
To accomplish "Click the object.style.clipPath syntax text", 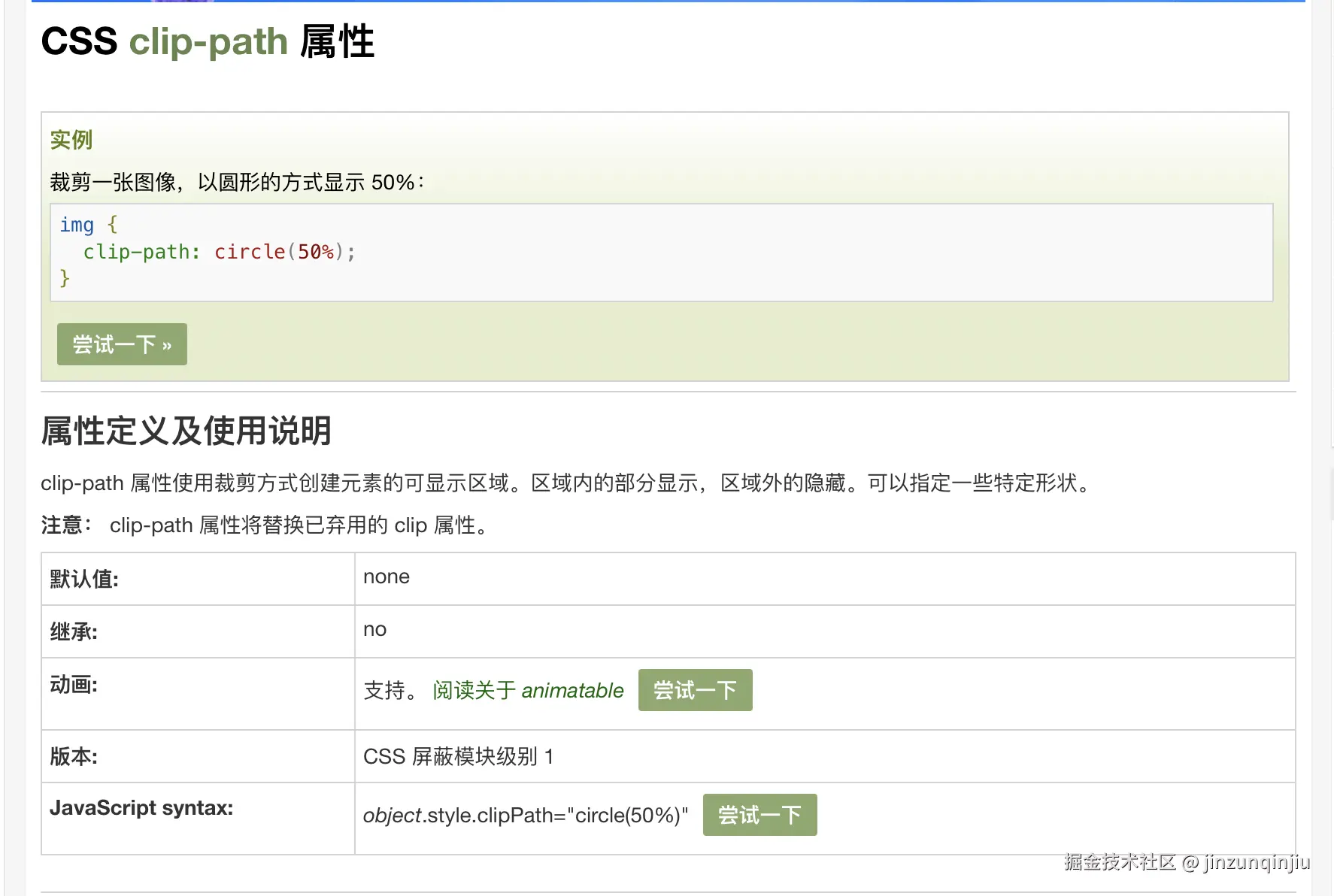I will [525, 815].
